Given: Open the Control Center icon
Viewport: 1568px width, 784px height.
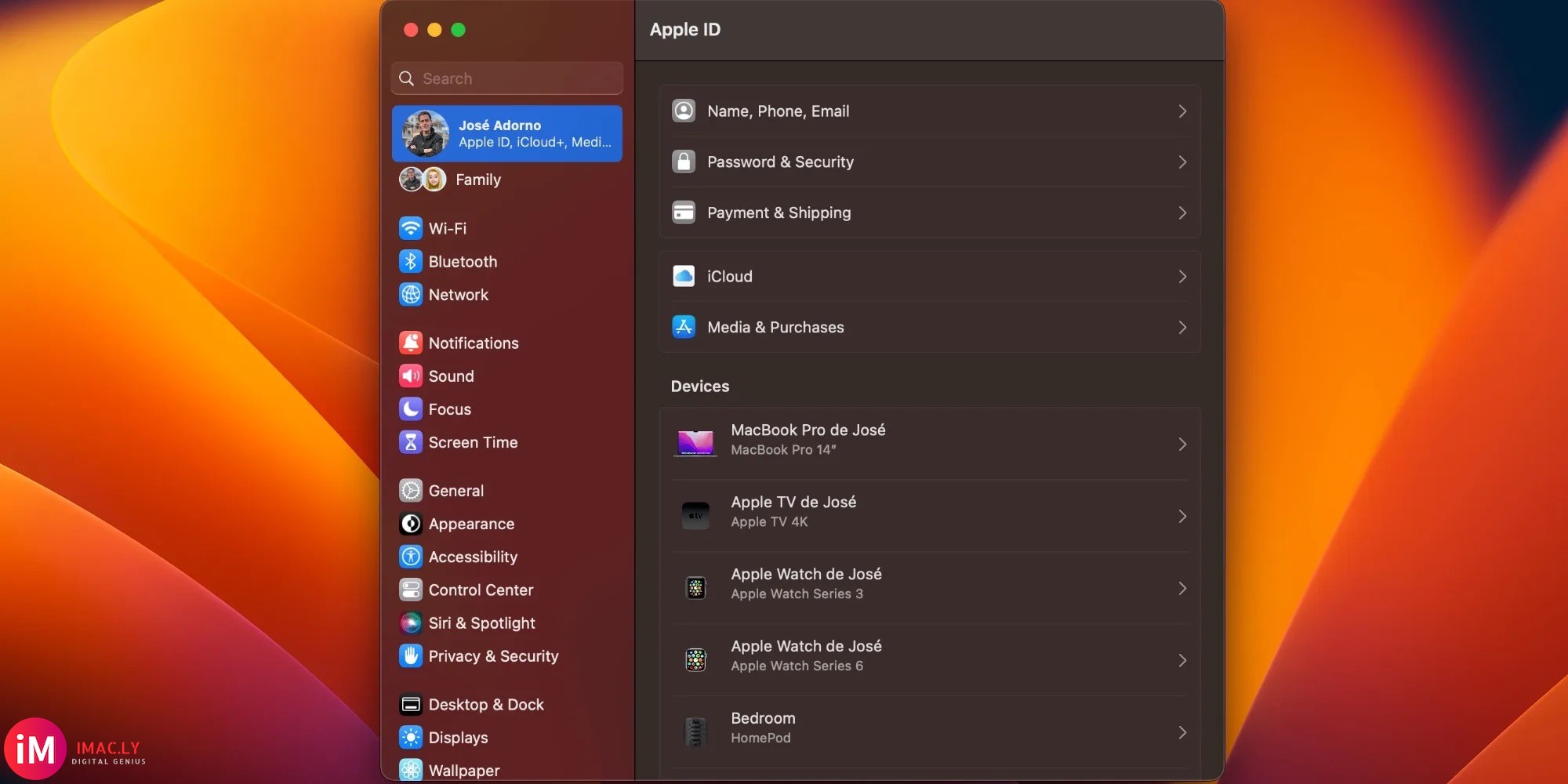Looking at the screenshot, I should (x=411, y=590).
